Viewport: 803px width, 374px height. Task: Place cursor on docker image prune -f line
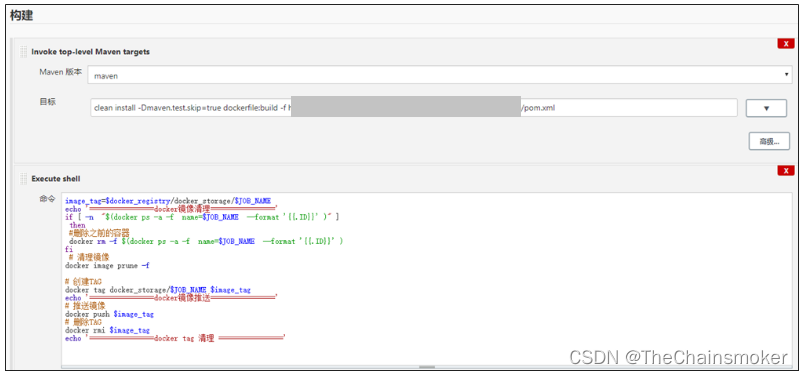(x=107, y=265)
